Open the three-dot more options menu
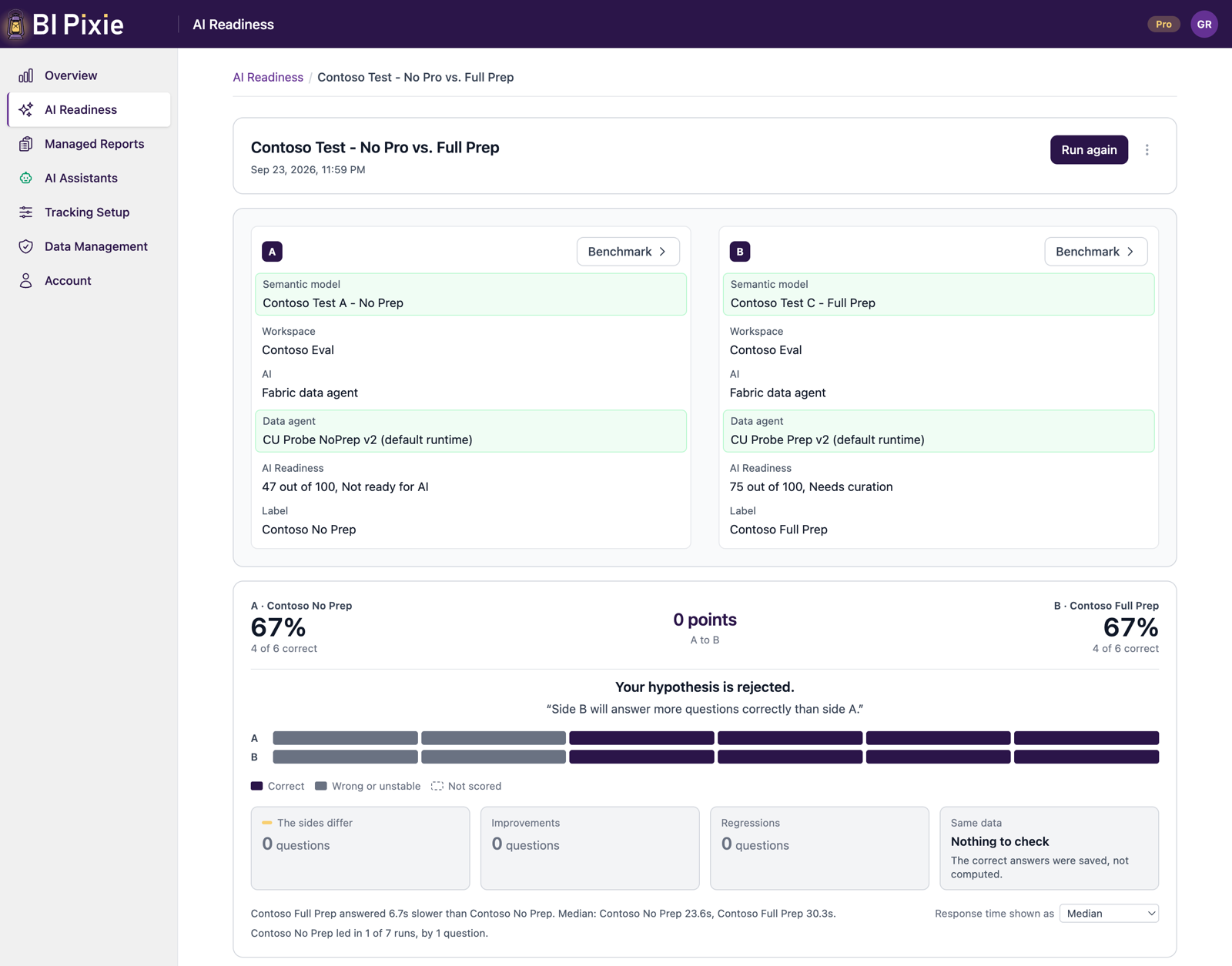 point(1147,150)
